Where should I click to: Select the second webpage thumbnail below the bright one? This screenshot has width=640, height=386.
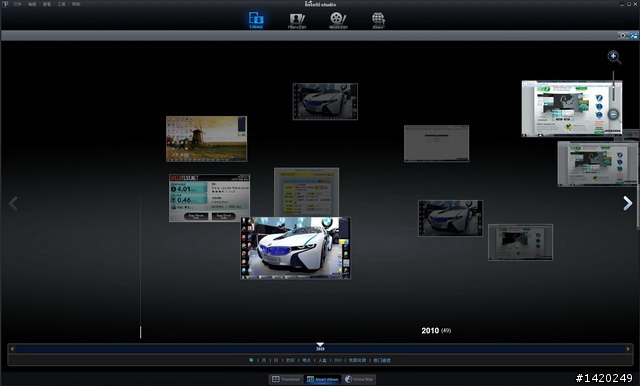[598, 164]
